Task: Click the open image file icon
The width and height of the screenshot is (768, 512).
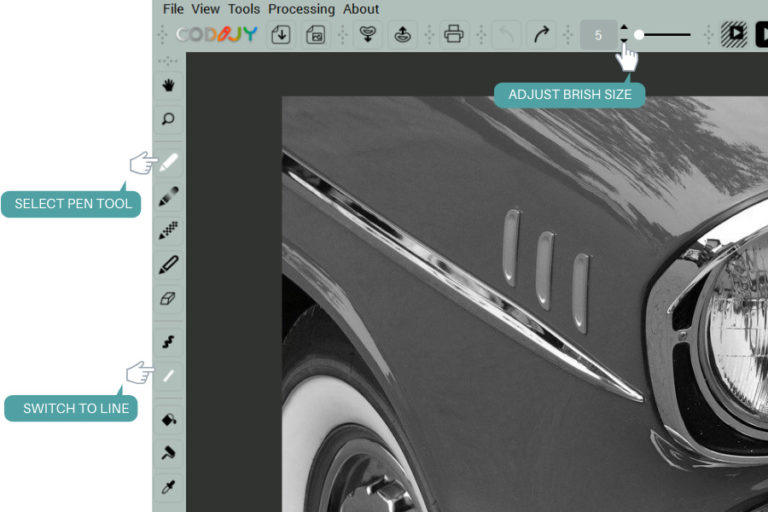Action: (281, 35)
